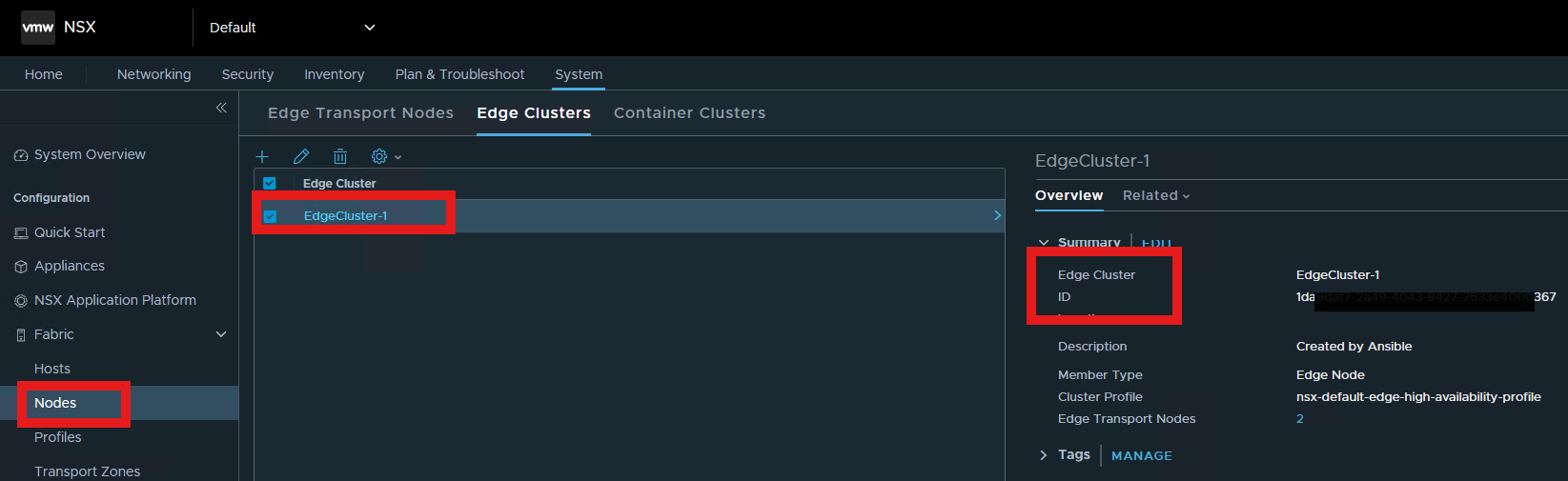The height and width of the screenshot is (481, 1568).
Task: Click the Edge Transport Nodes count link
Action: click(1300, 419)
